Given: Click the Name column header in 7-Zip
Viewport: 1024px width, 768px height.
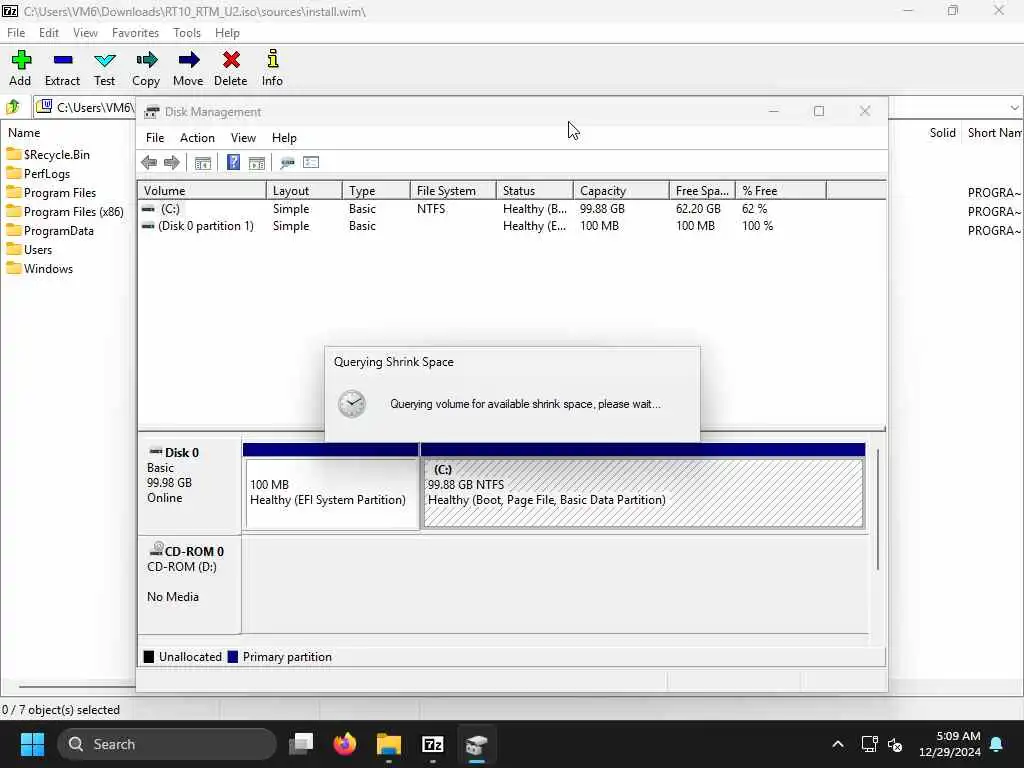Looking at the screenshot, I should [24, 133].
